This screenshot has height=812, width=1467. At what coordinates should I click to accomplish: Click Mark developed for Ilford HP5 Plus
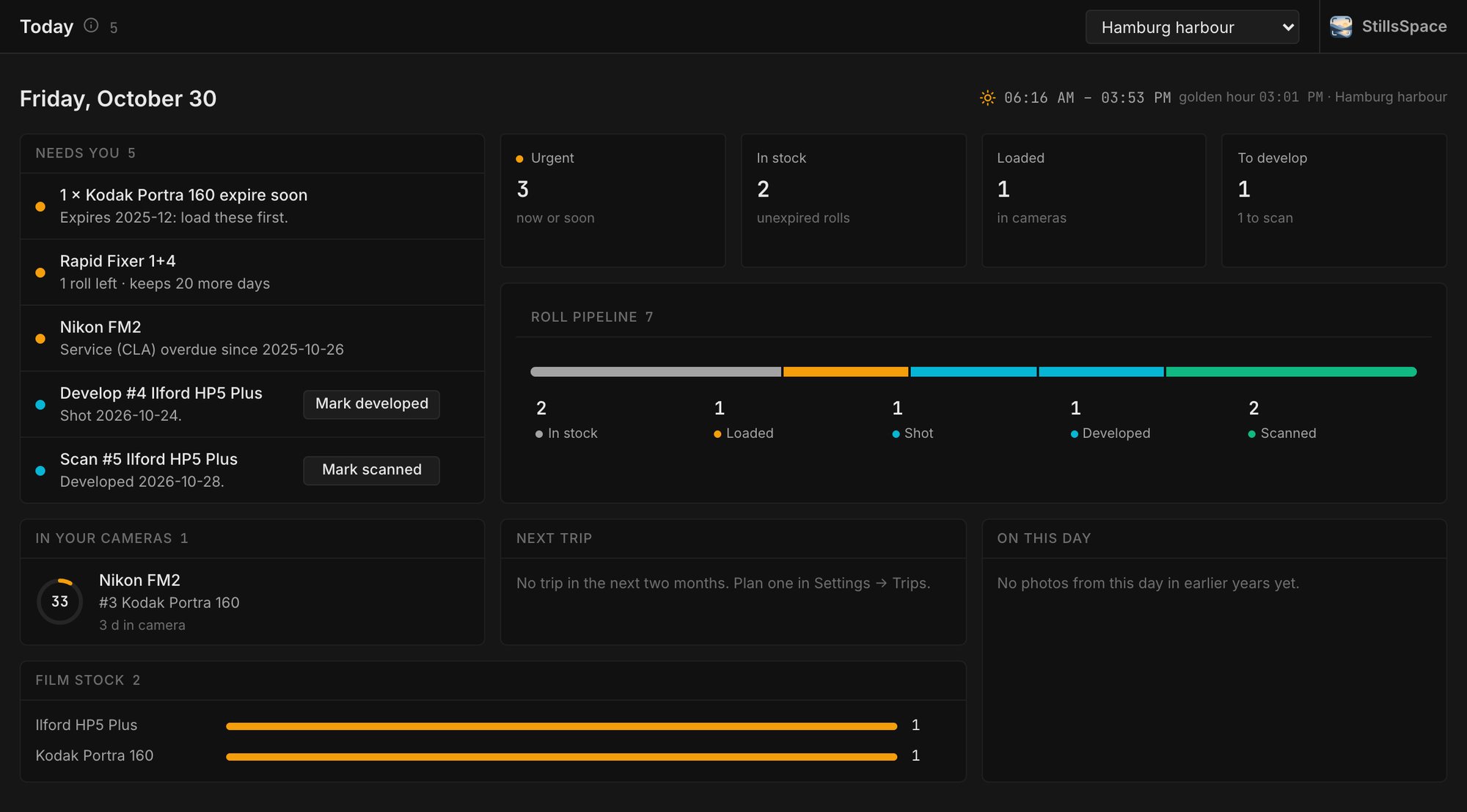tap(371, 404)
